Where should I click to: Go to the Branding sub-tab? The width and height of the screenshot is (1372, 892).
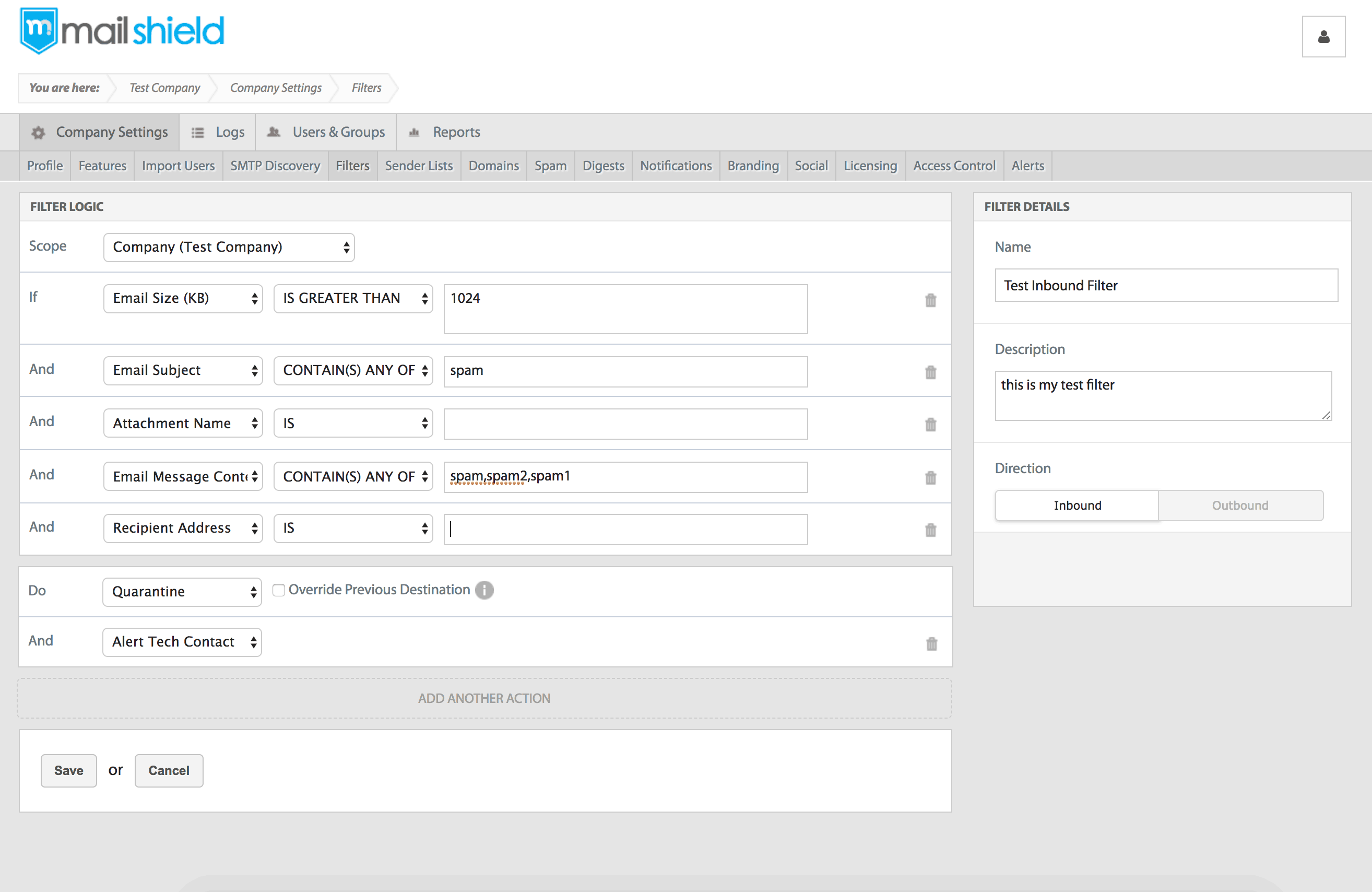(753, 166)
